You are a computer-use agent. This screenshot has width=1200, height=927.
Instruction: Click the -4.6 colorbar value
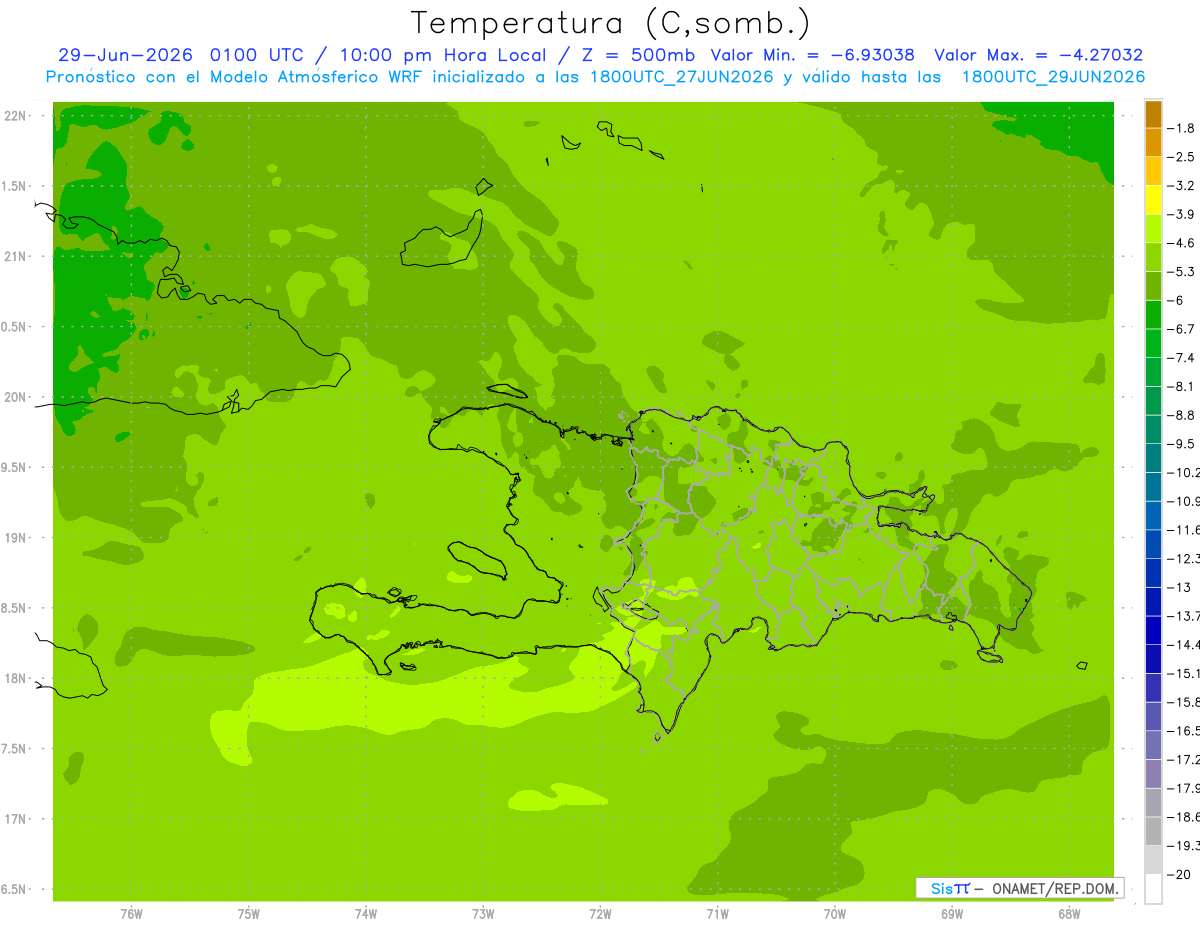click(1182, 243)
